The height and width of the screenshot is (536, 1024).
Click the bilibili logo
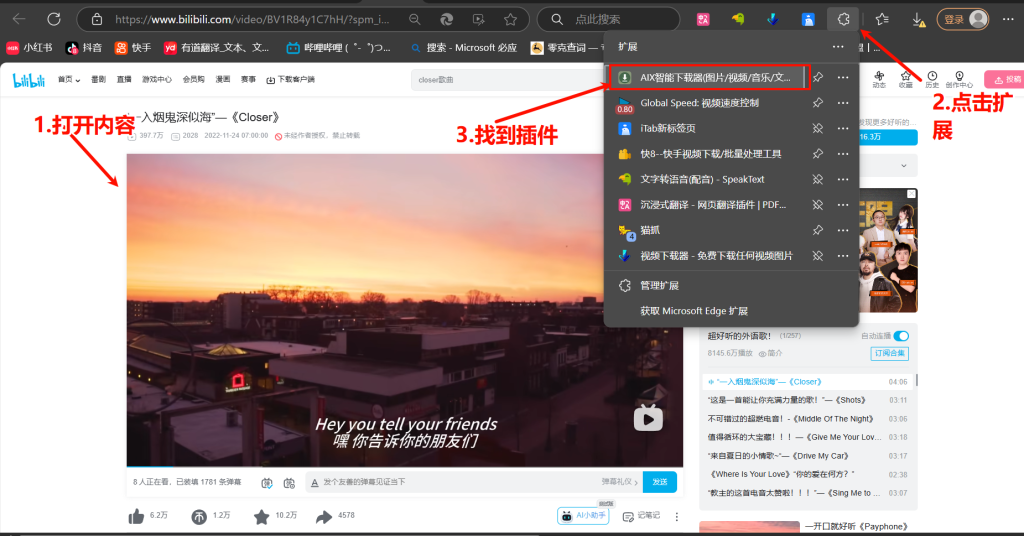[x=31, y=79]
